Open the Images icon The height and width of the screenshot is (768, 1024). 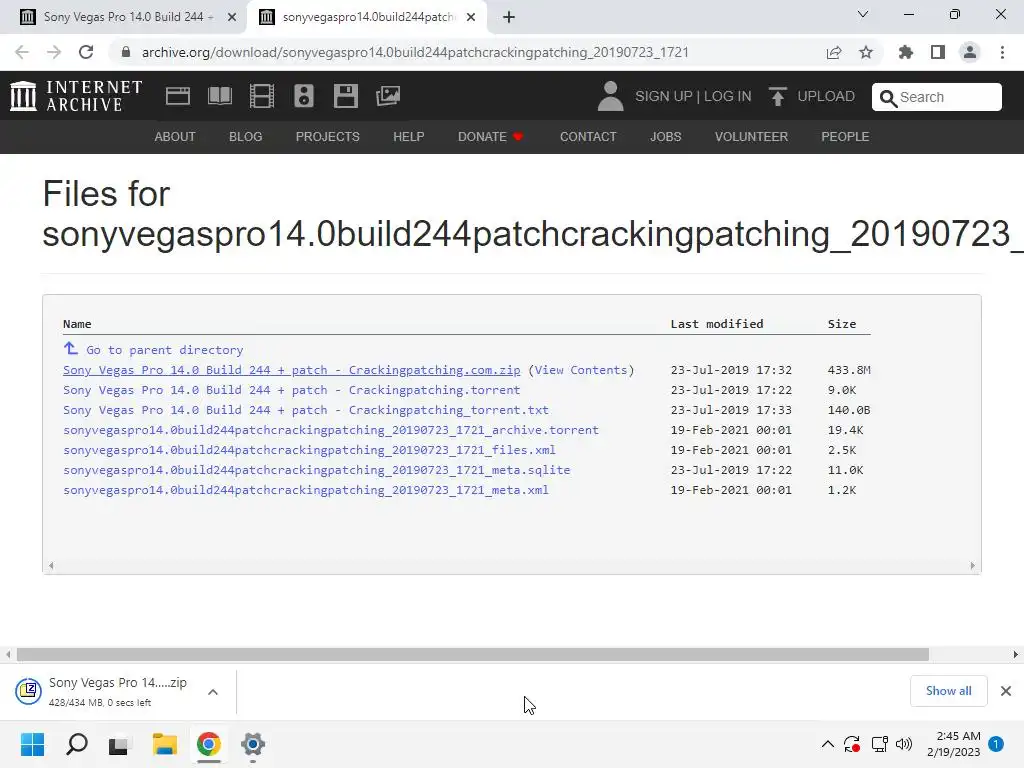point(388,96)
